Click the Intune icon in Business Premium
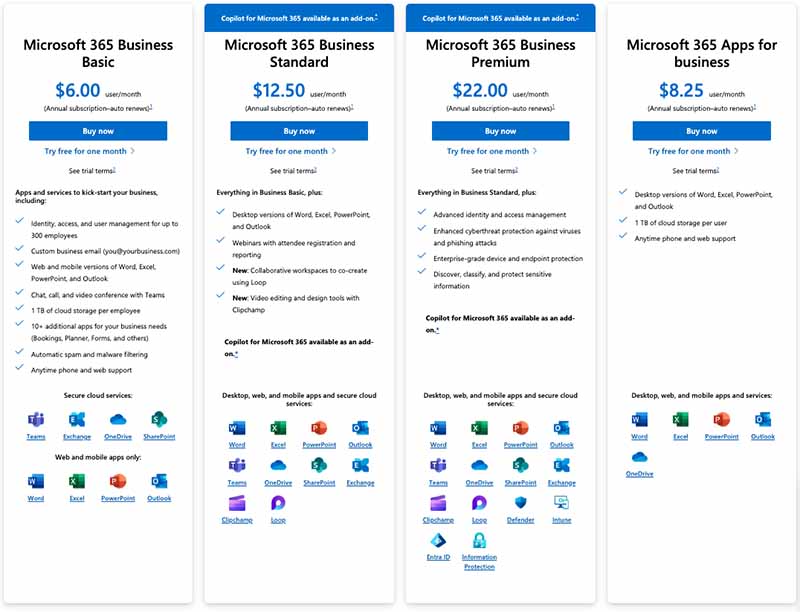The height and width of the screenshot is (612, 800). (562, 503)
